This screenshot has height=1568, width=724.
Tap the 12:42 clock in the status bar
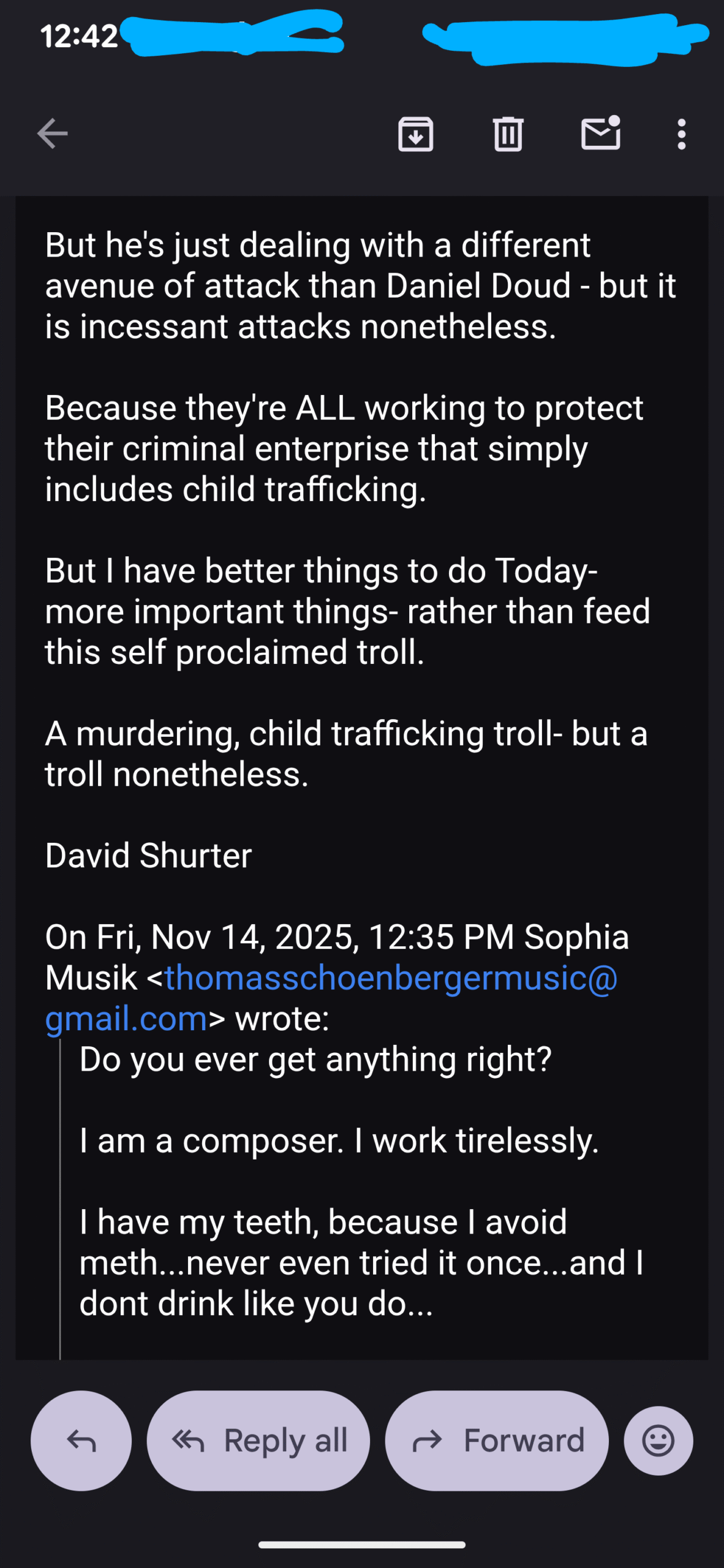tap(79, 36)
